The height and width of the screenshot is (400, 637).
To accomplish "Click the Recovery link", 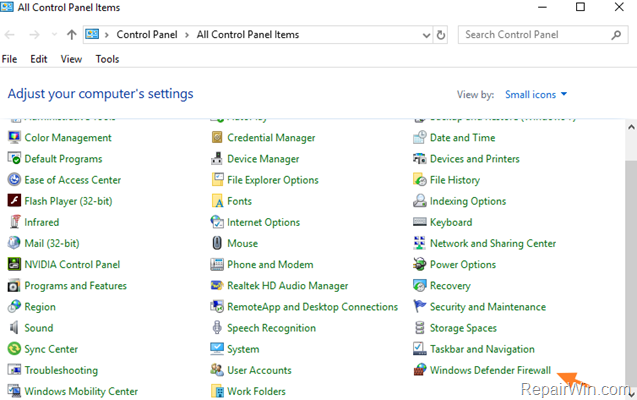I will click(x=450, y=286).
